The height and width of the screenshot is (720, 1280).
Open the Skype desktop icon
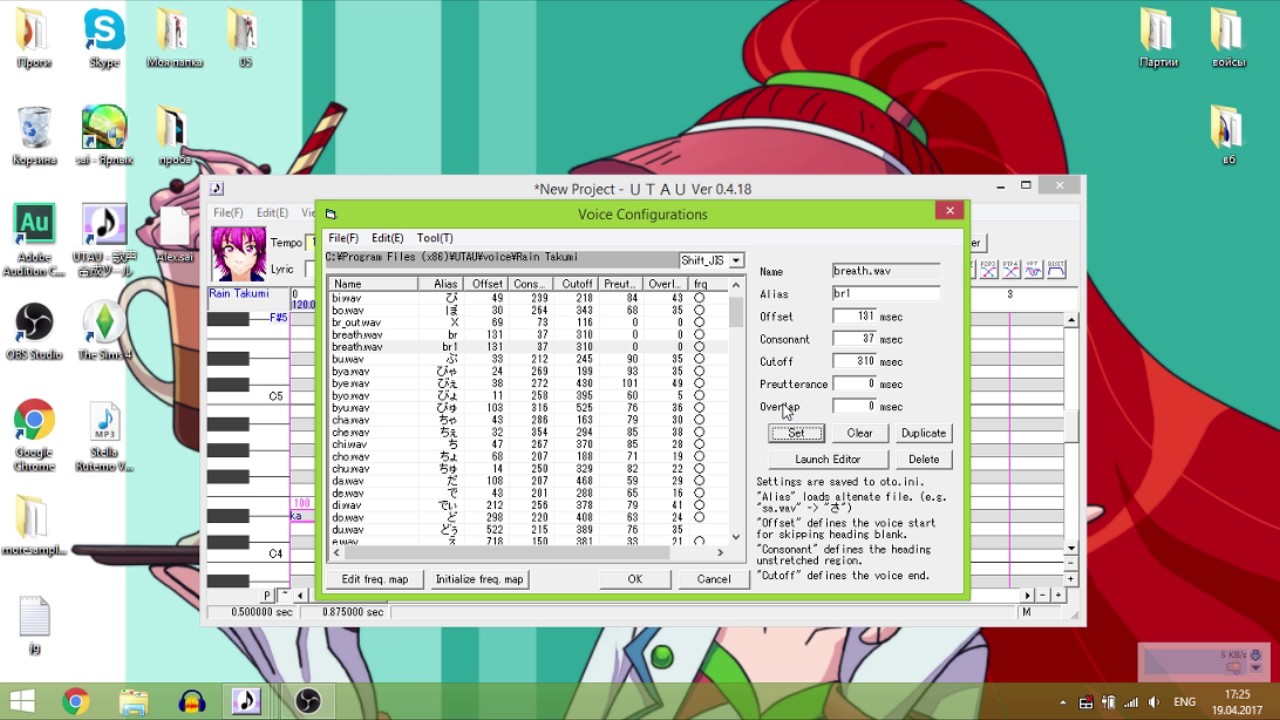point(104,38)
